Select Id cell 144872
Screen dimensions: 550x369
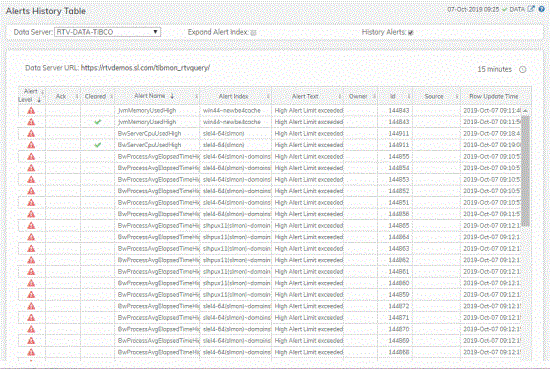click(x=395, y=306)
